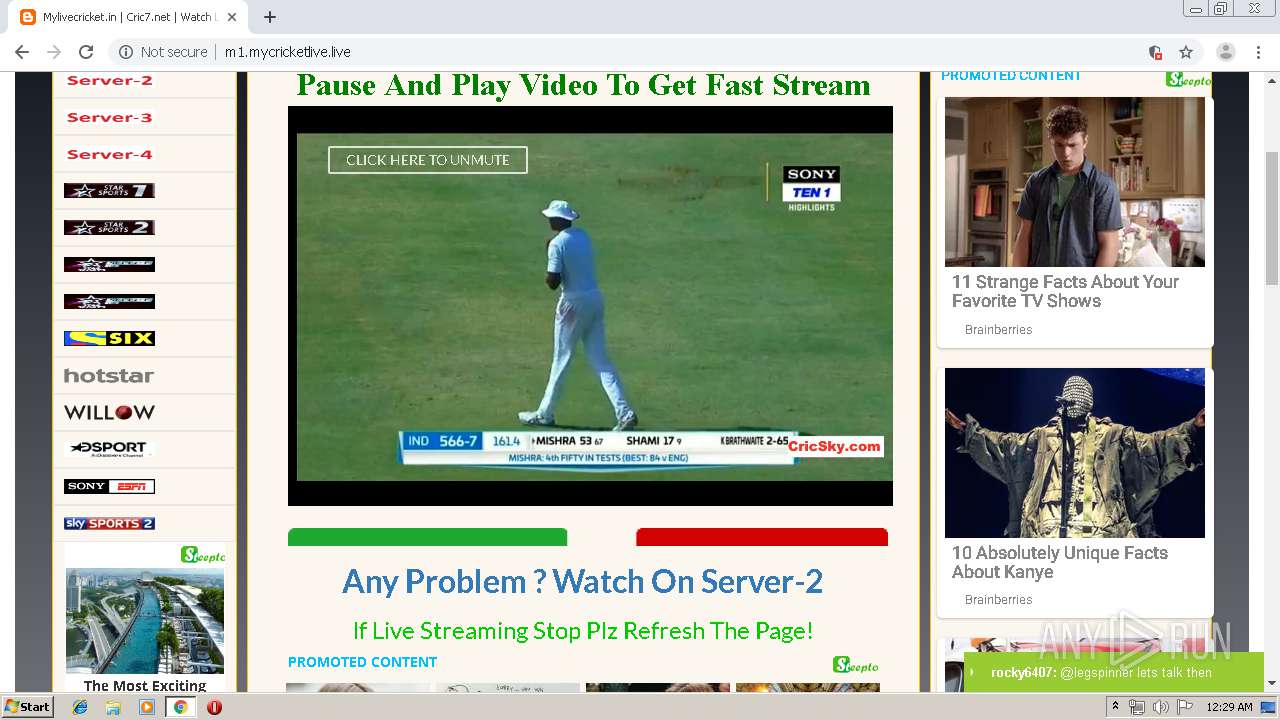Click the blocked content shield icon
Viewport: 1280px width, 720px height.
(x=1155, y=52)
